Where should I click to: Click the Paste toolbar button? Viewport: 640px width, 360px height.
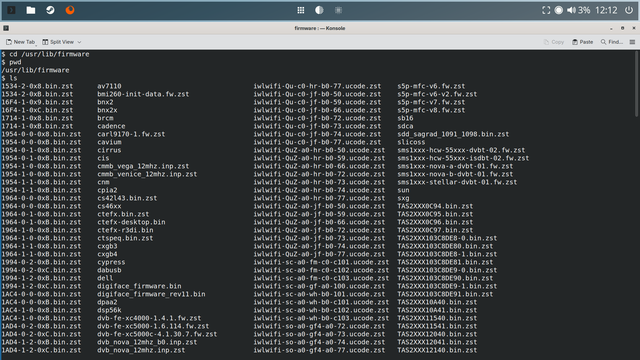[x=582, y=42]
